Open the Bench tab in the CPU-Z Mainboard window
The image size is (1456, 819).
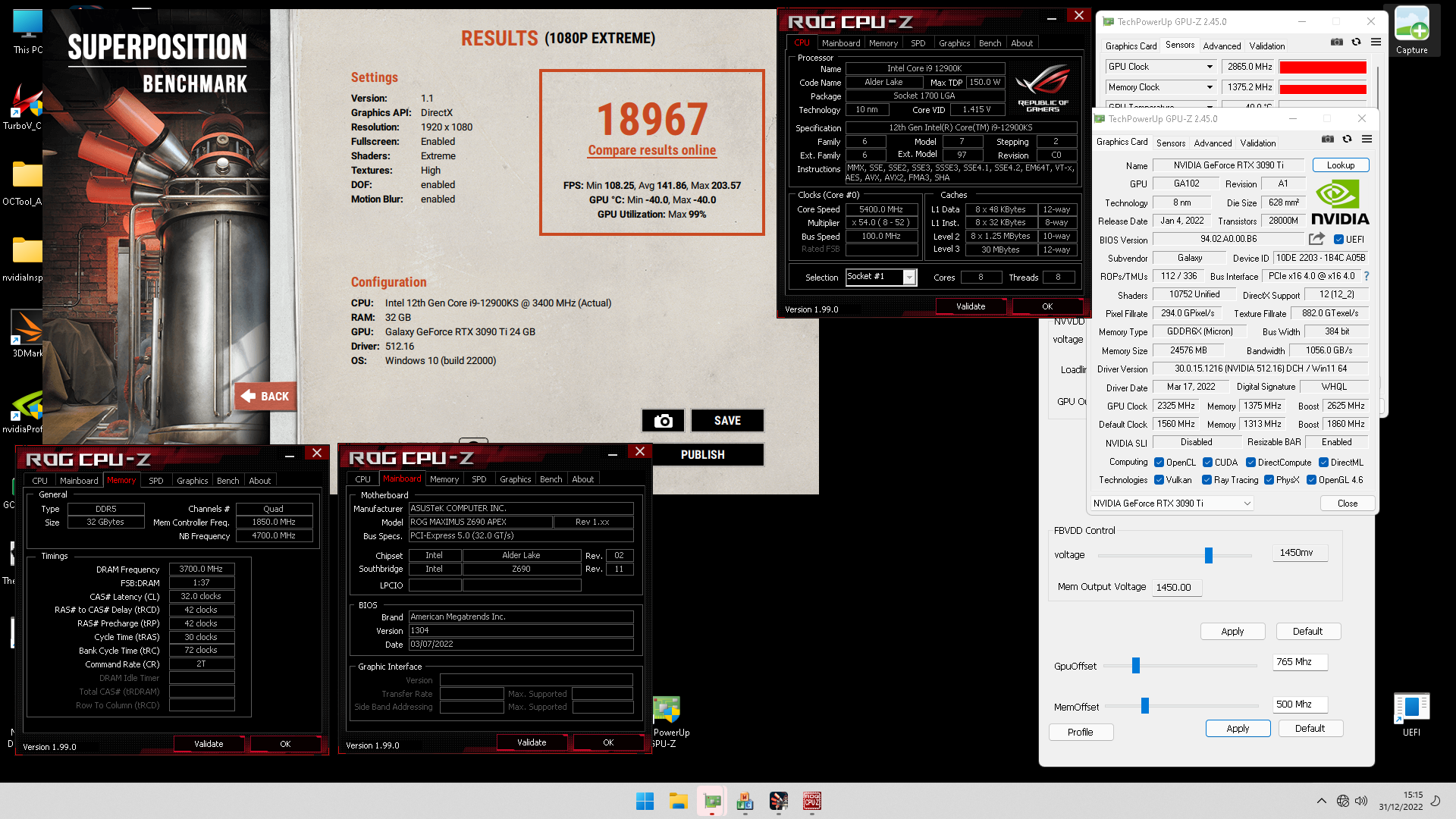coord(551,479)
